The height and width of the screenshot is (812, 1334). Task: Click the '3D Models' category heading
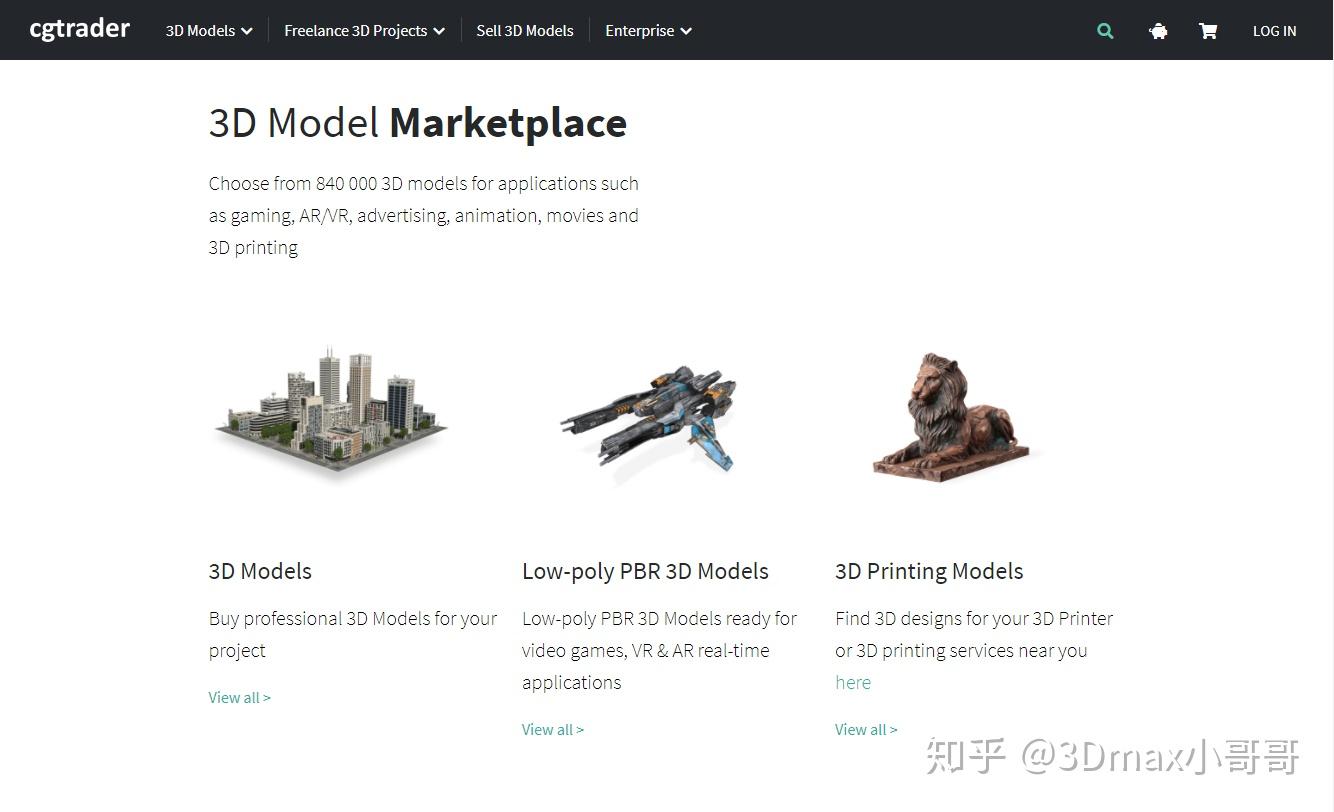[x=260, y=571]
